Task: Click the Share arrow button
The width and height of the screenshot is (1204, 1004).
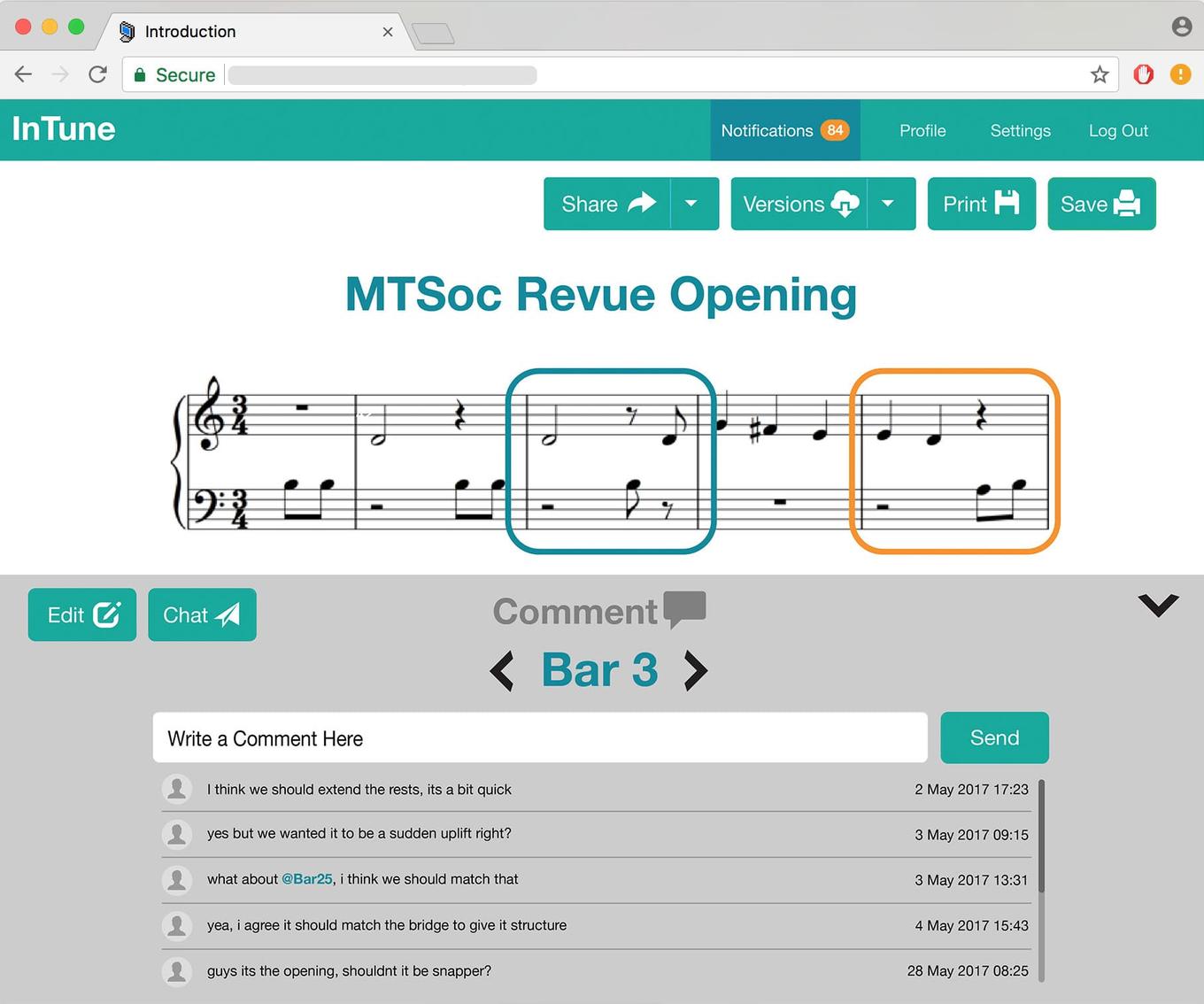Action: pyautogui.click(x=606, y=205)
